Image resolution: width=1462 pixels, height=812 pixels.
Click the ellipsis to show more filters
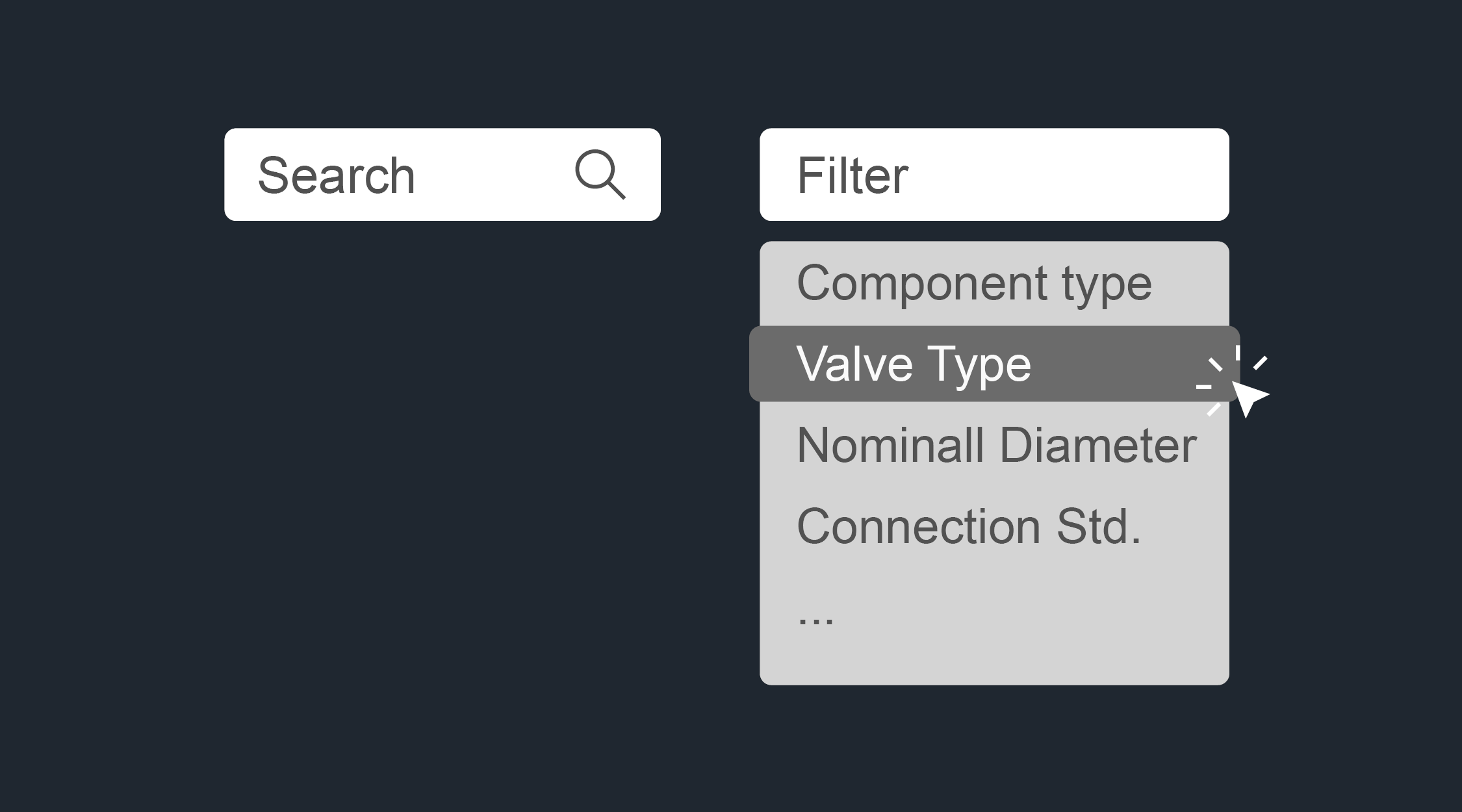tap(815, 616)
